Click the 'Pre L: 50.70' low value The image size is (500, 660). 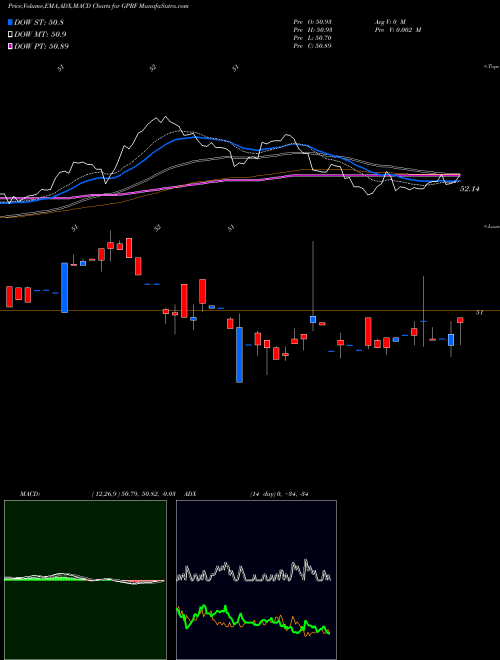313,37
